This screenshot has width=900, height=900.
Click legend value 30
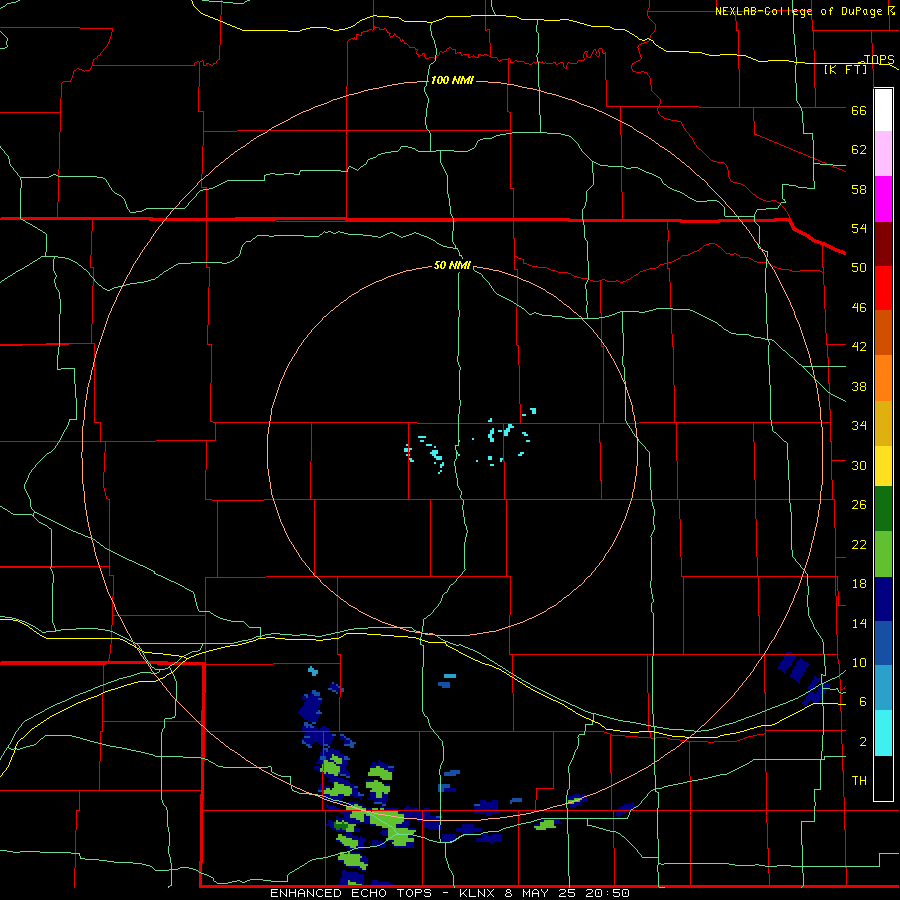(x=859, y=465)
